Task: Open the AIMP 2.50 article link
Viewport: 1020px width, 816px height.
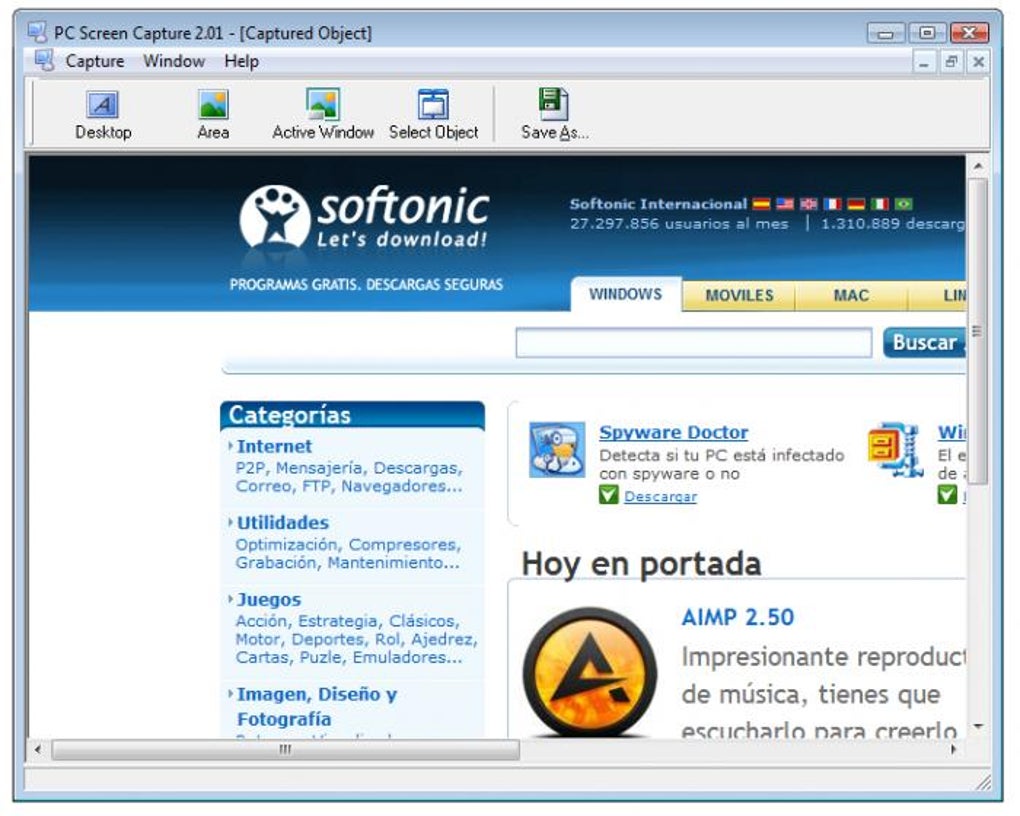Action: (x=738, y=617)
